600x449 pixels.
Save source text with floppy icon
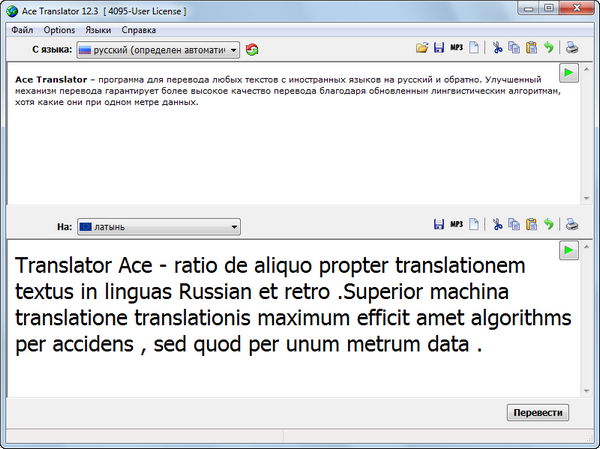click(x=438, y=48)
